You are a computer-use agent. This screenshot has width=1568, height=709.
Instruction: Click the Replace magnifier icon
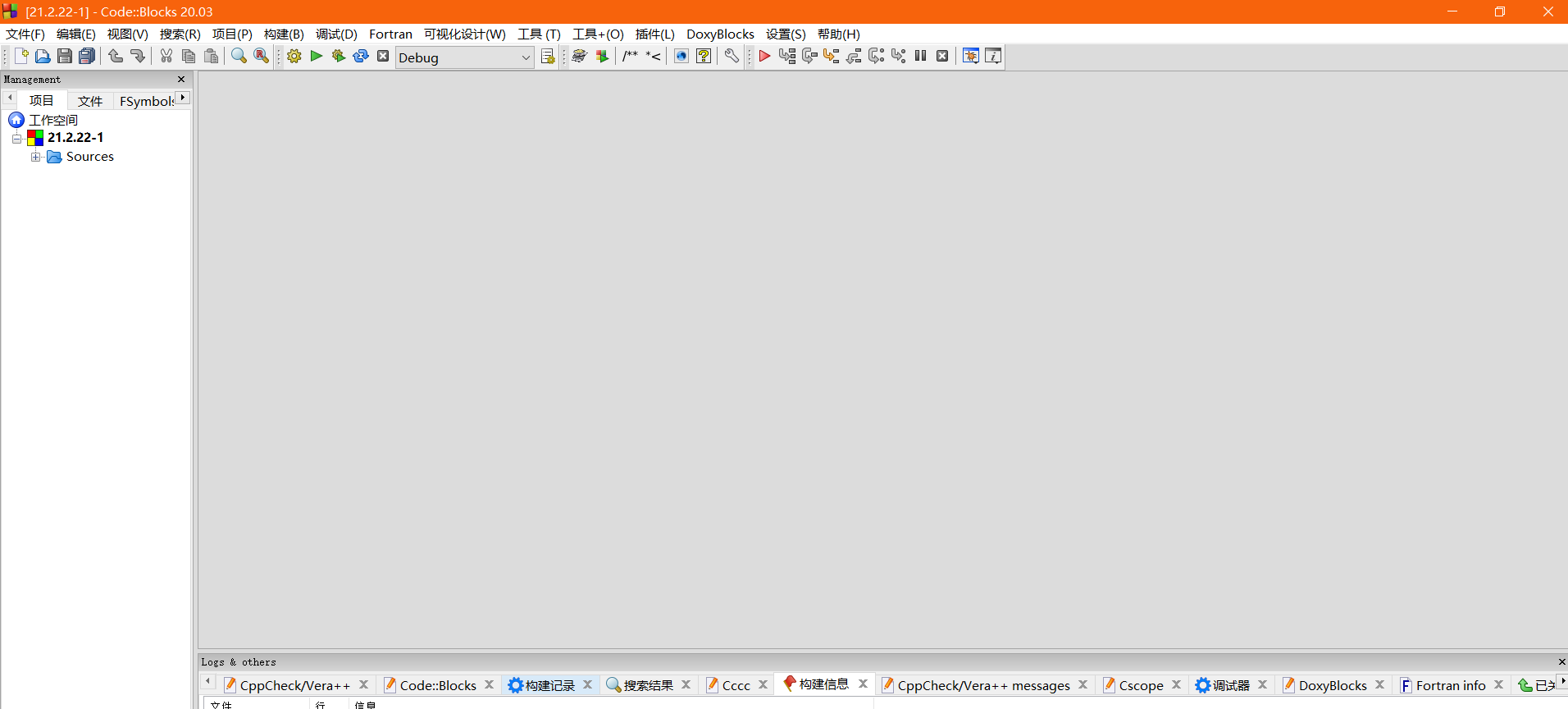click(261, 56)
